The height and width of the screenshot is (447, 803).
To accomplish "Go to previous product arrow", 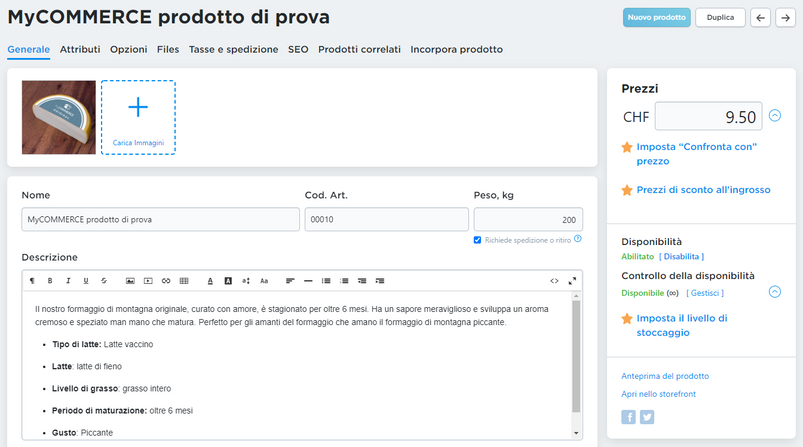I will tap(760, 17).
